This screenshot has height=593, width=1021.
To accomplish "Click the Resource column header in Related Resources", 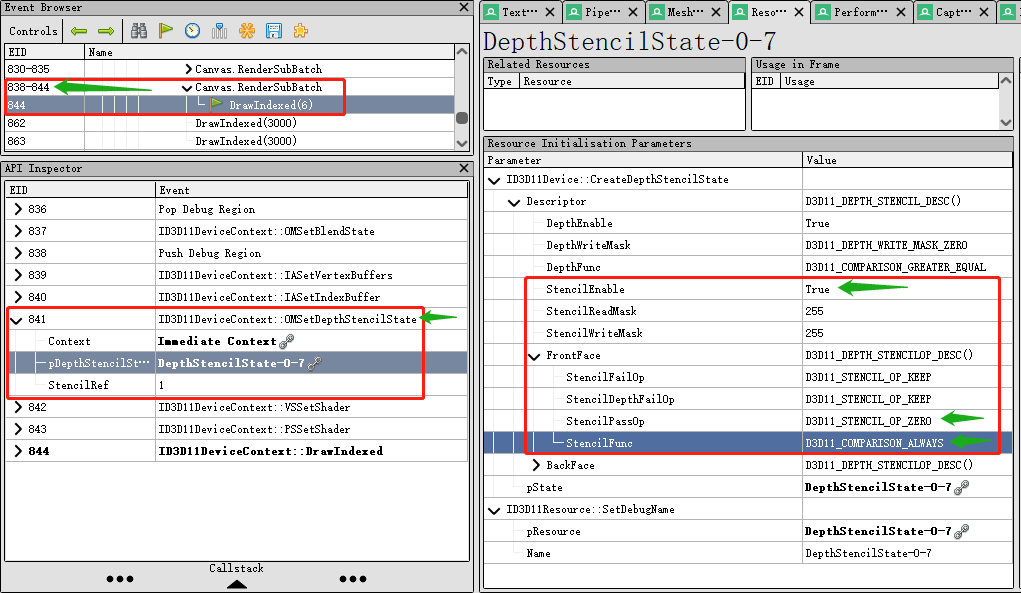I will (x=632, y=81).
